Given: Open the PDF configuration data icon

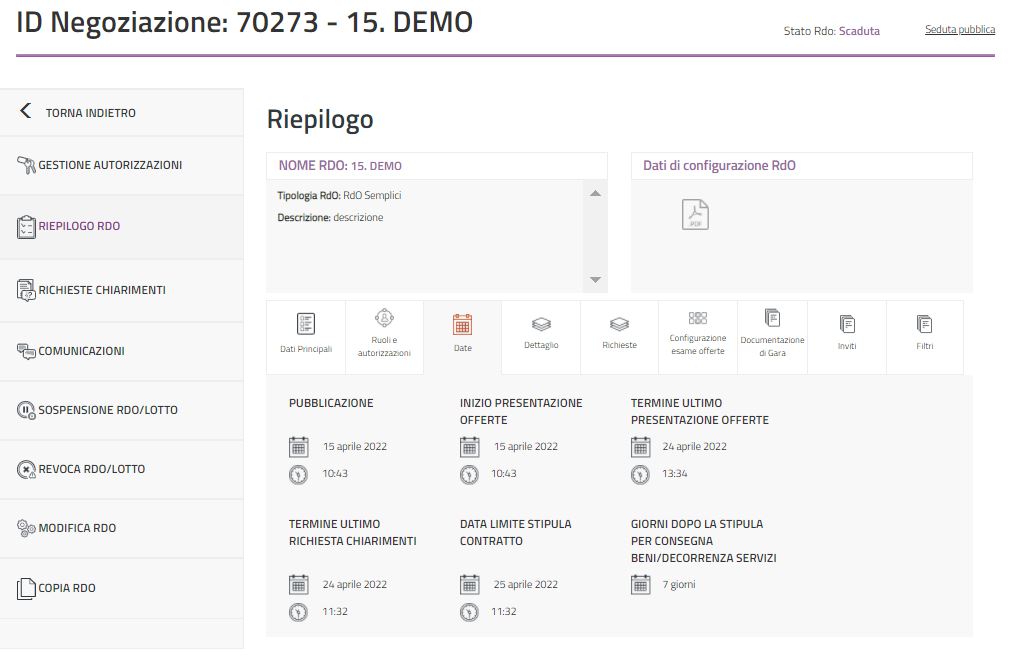Looking at the screenshot, I should click(x=695, y=215).
